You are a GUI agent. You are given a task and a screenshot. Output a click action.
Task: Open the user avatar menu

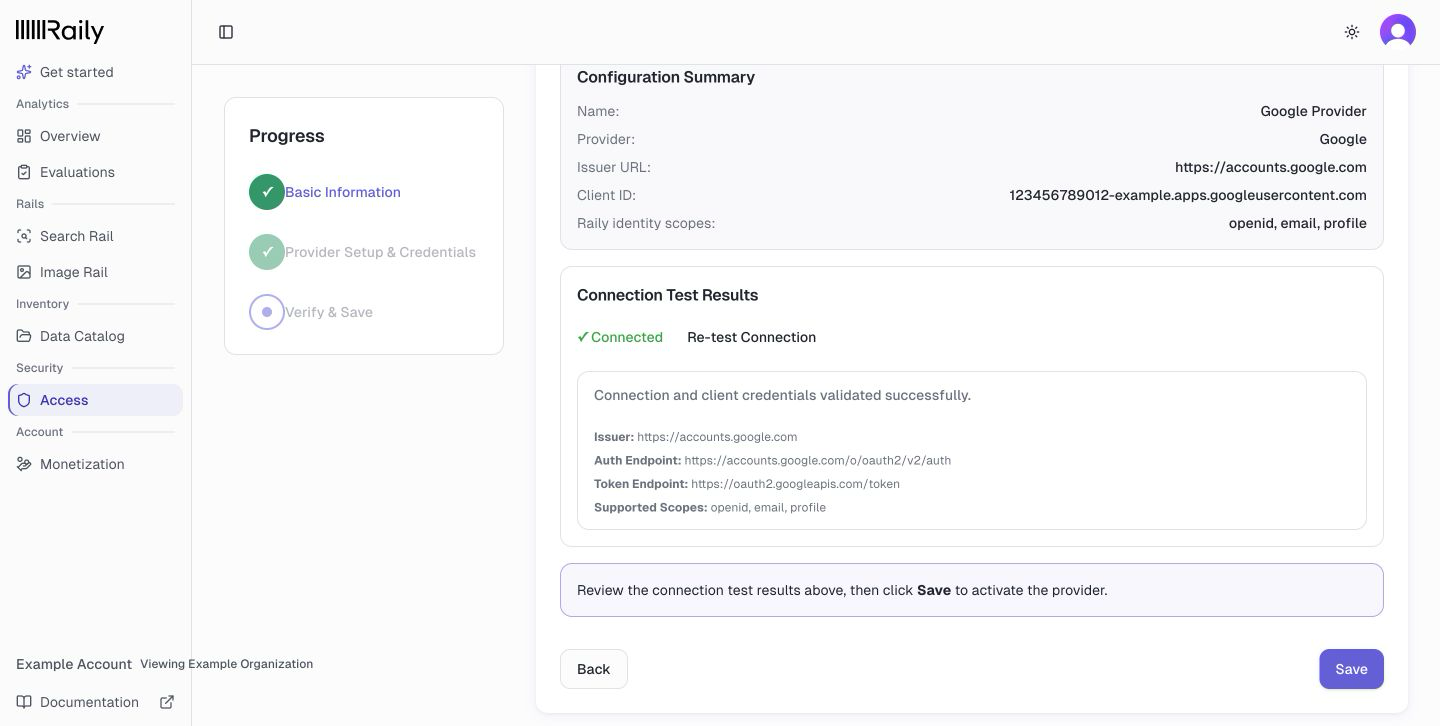pos(1398,32)
